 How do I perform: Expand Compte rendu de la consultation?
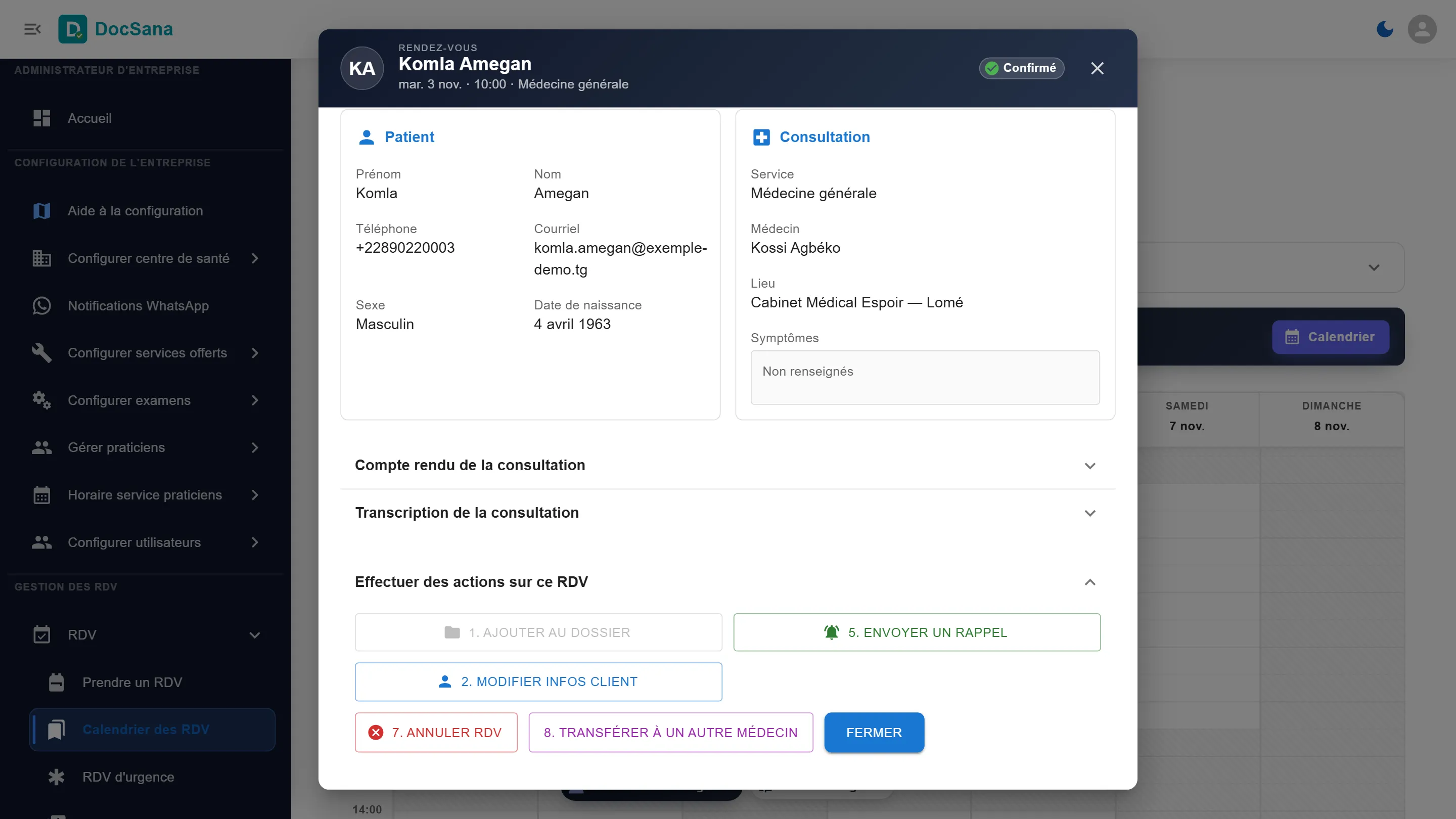click(x=727, y=465)
